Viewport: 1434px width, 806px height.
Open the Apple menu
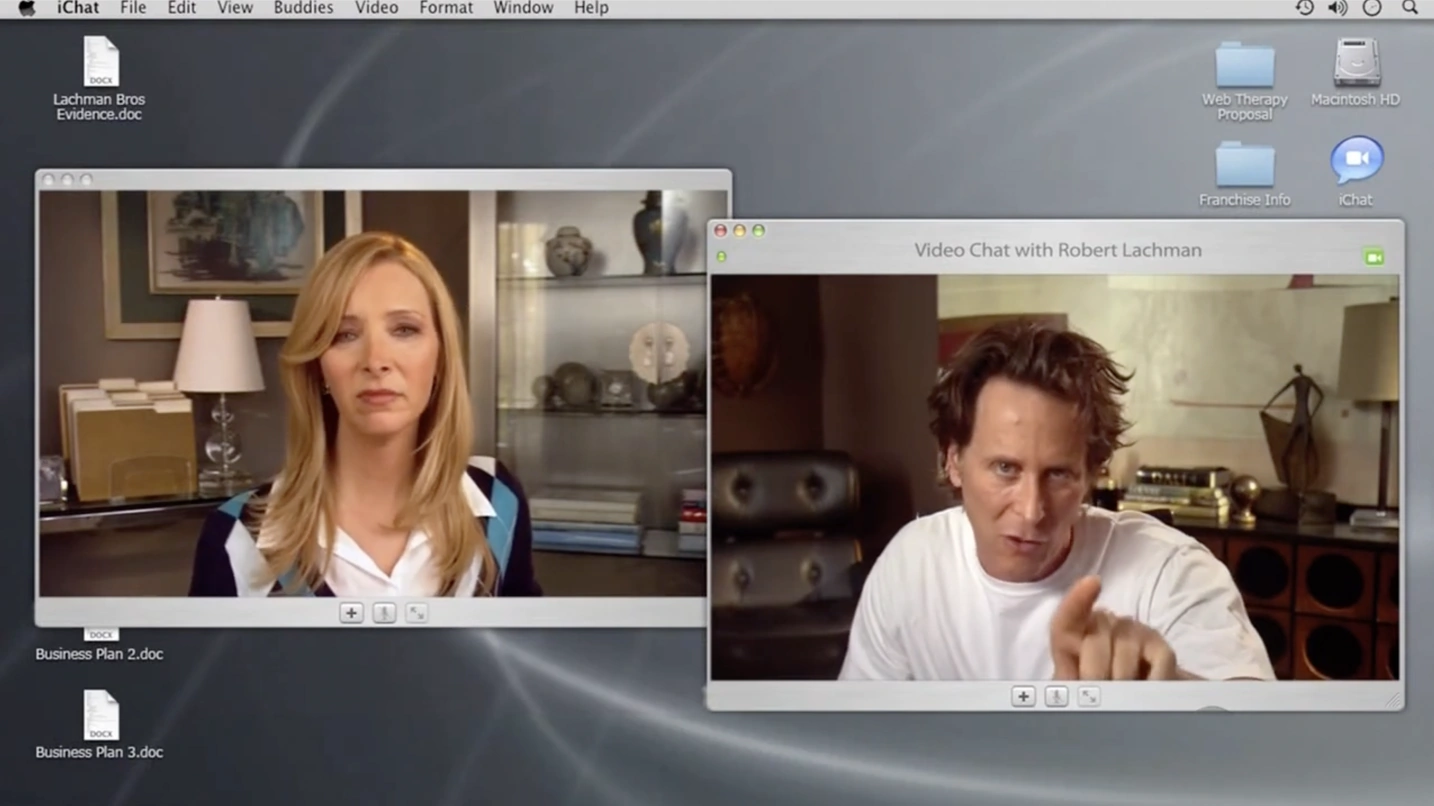coord(27,8)
